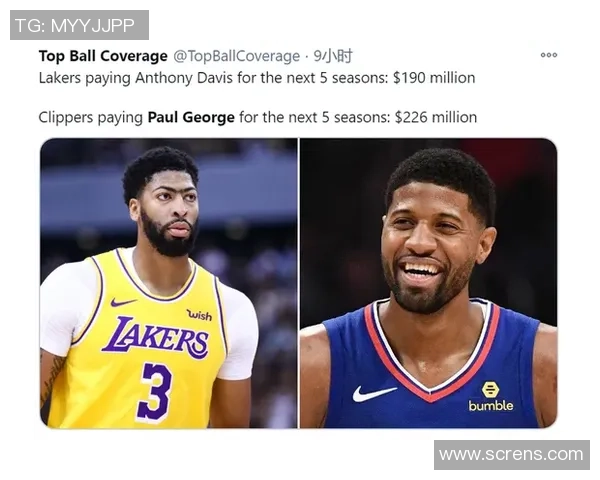600x480 pixels.
Task: Click the white Nike swoosh on Clippers jersey
Action: [373, 393]
